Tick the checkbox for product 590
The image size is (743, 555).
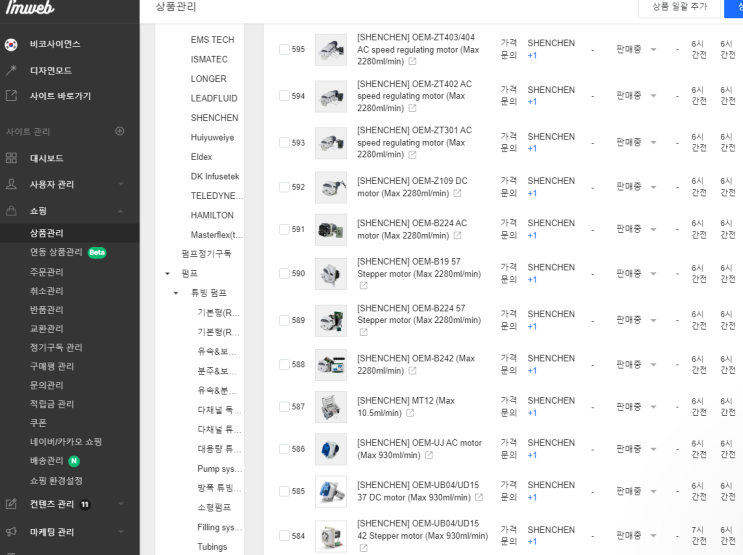(284, 273)
